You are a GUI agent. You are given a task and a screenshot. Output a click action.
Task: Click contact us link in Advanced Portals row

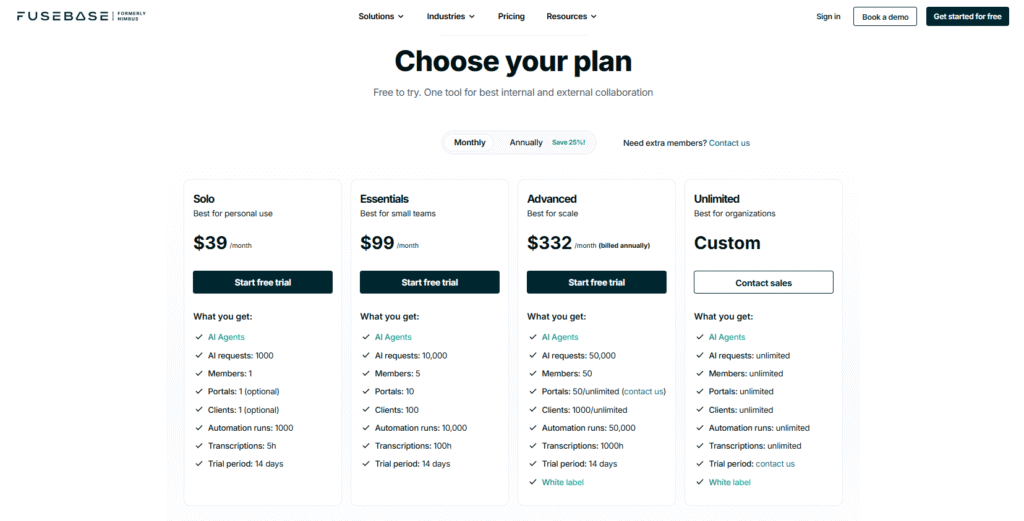643,391
